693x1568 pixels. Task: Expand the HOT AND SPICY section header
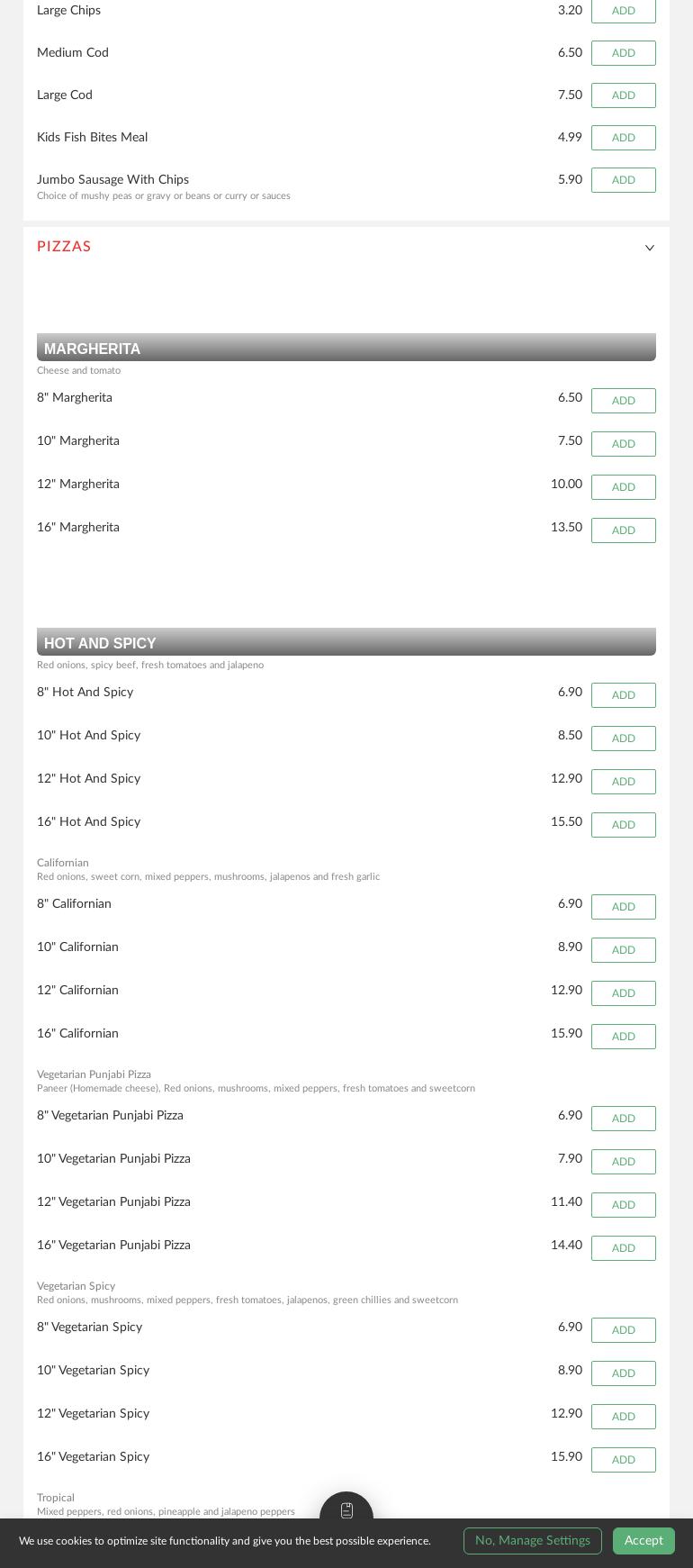coord(346,641)
